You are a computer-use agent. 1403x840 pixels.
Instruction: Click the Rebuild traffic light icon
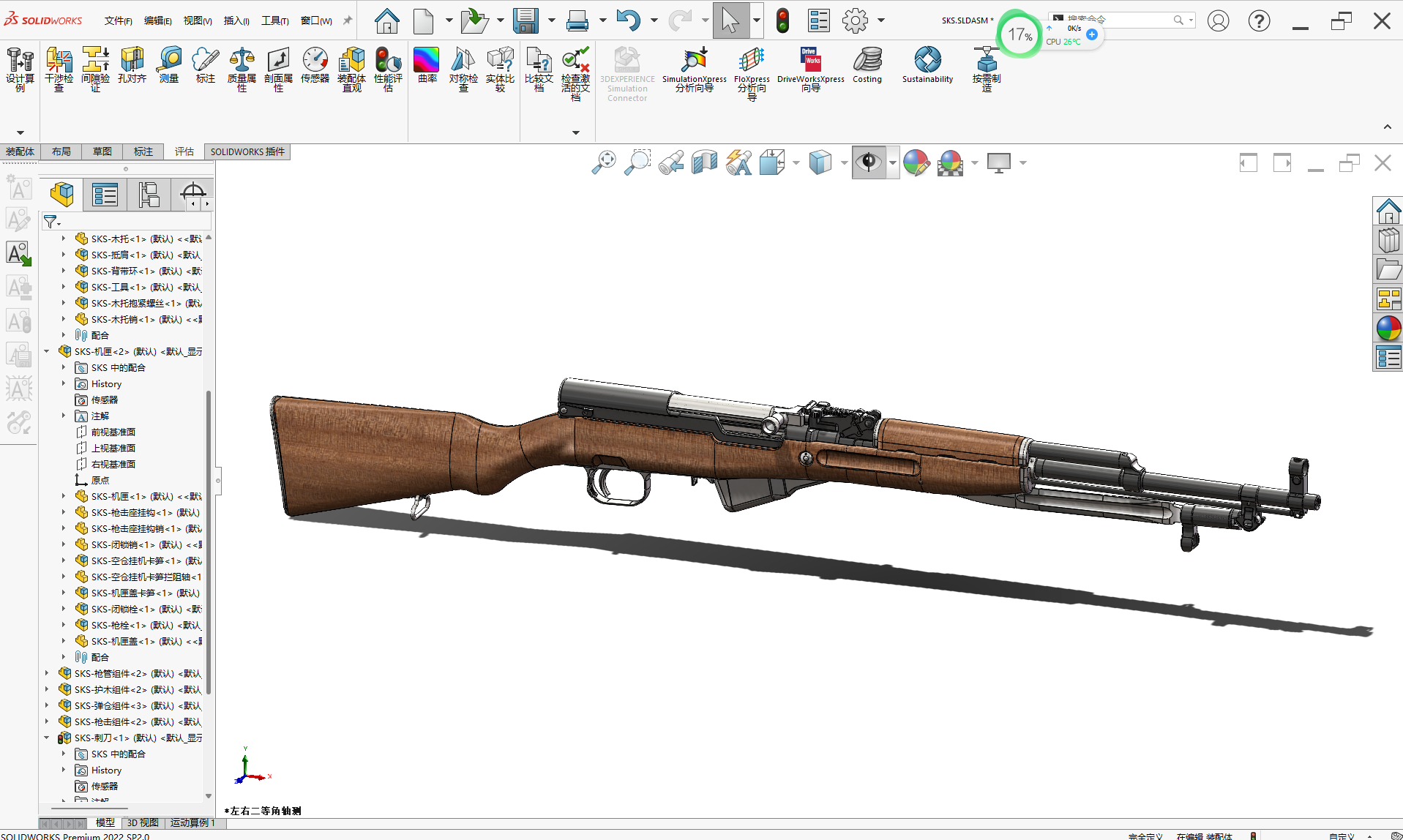click(x=782, y=20)
